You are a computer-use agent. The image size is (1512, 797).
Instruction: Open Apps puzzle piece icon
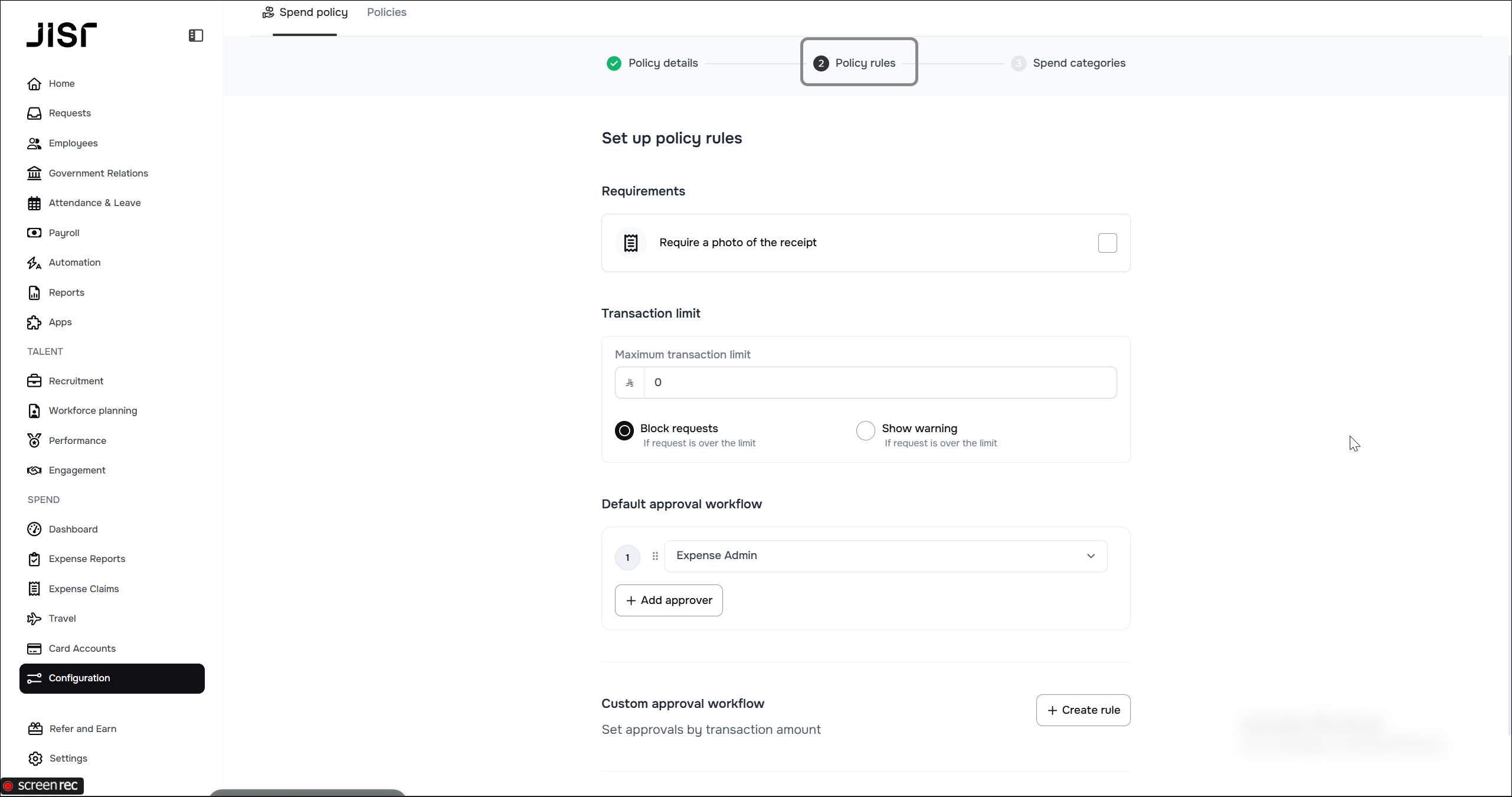34,322
